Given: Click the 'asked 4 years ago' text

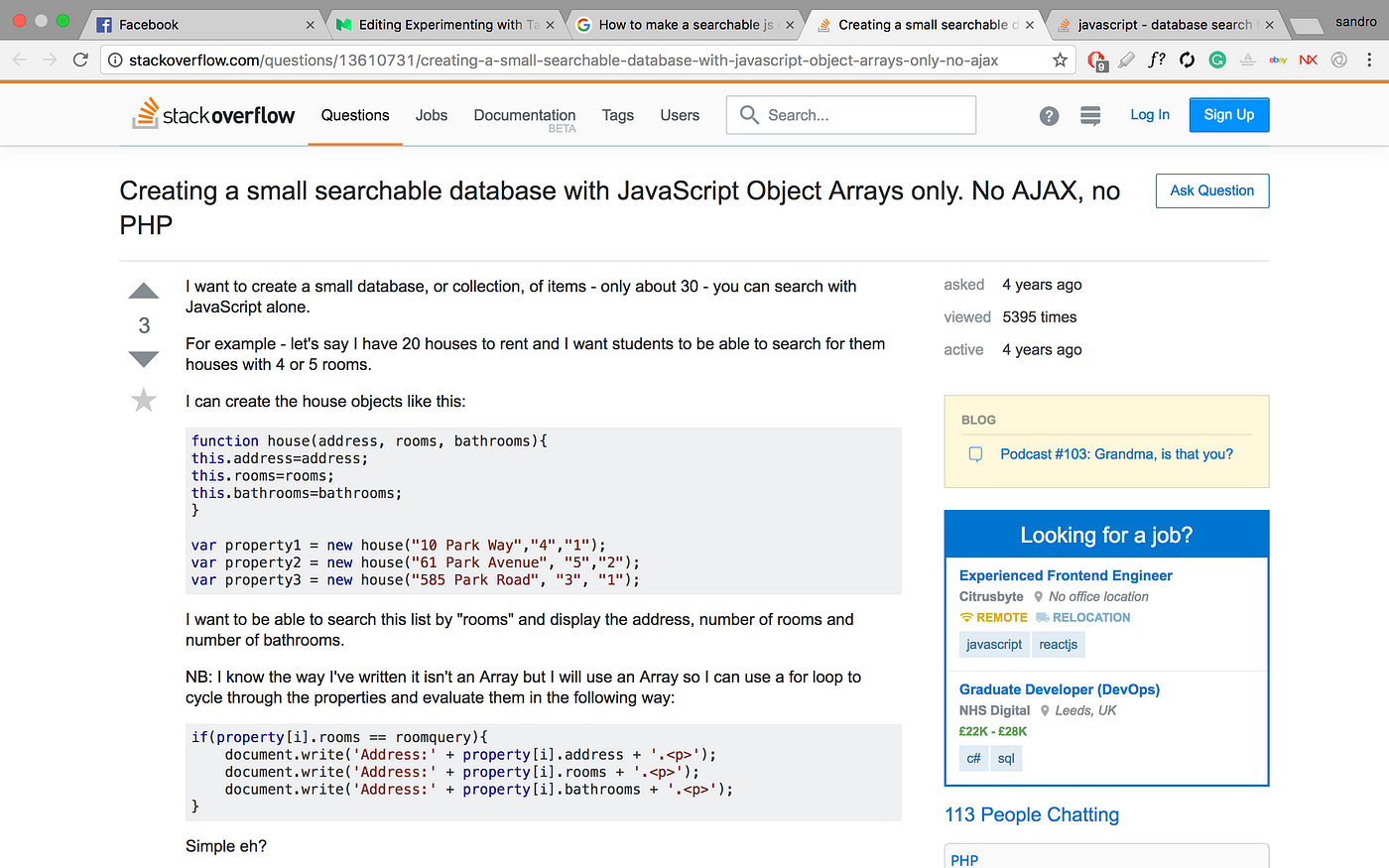Looking at the screenshot, I should pos(1013,285).
